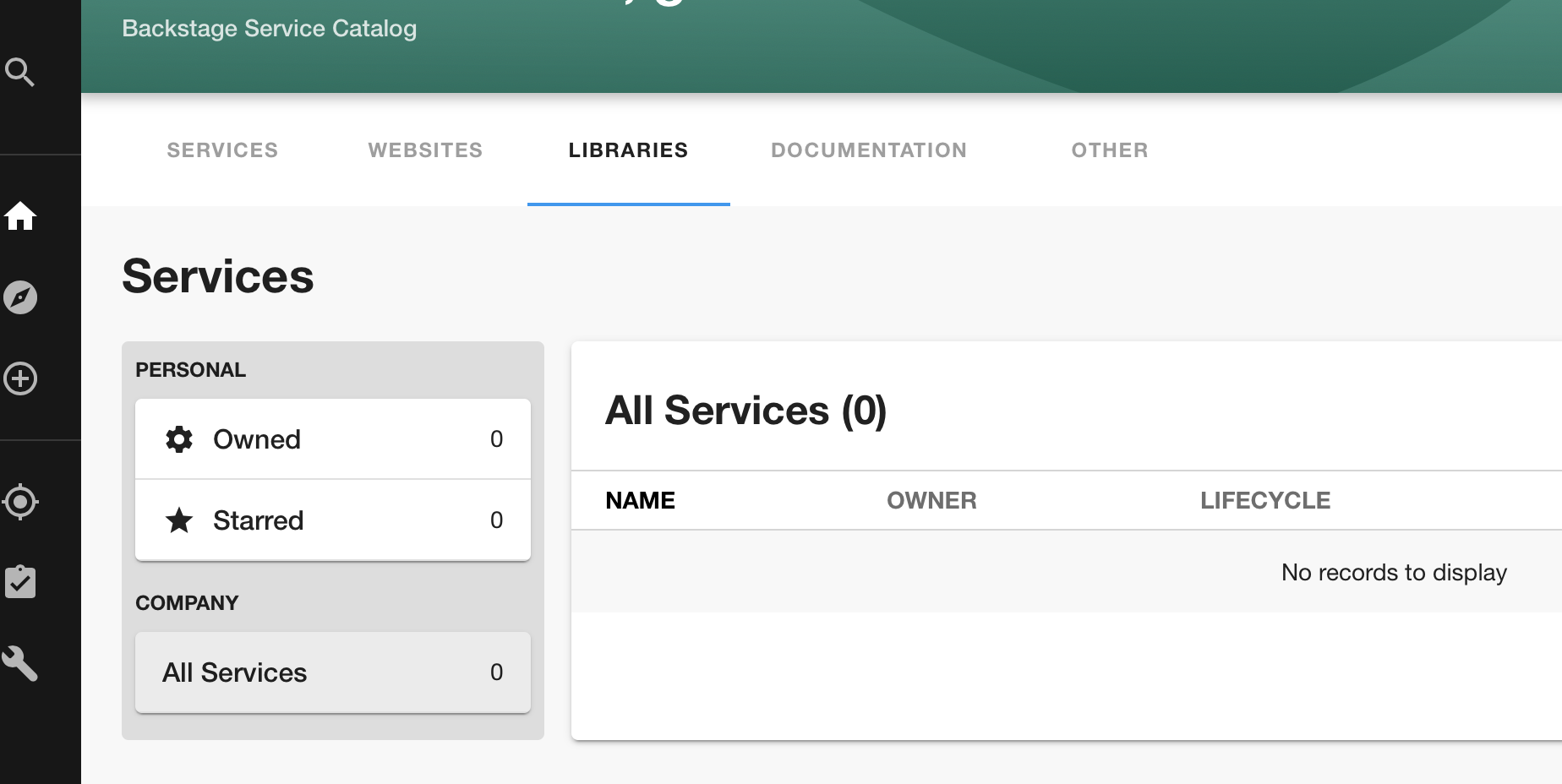Select the Owned filter under Personal

click(332, 438)
